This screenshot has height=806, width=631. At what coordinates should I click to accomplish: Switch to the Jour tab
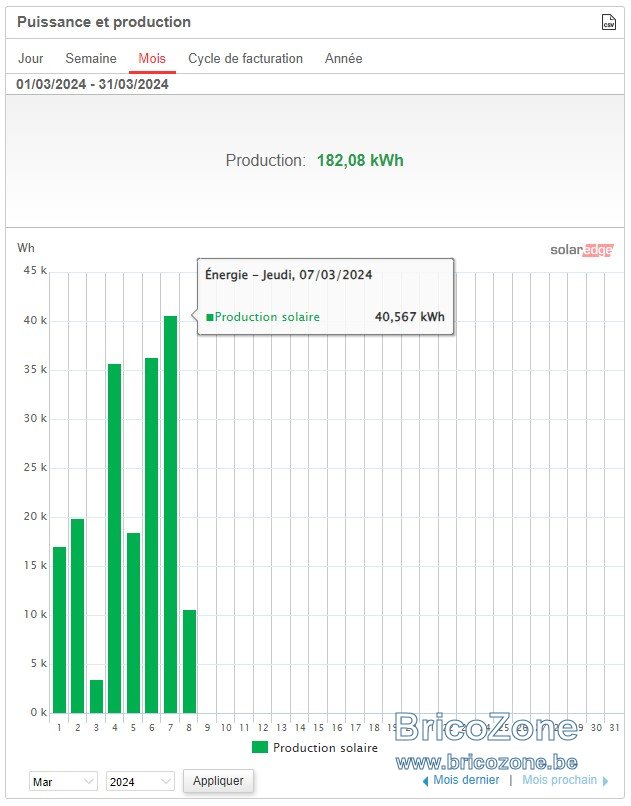31,59
